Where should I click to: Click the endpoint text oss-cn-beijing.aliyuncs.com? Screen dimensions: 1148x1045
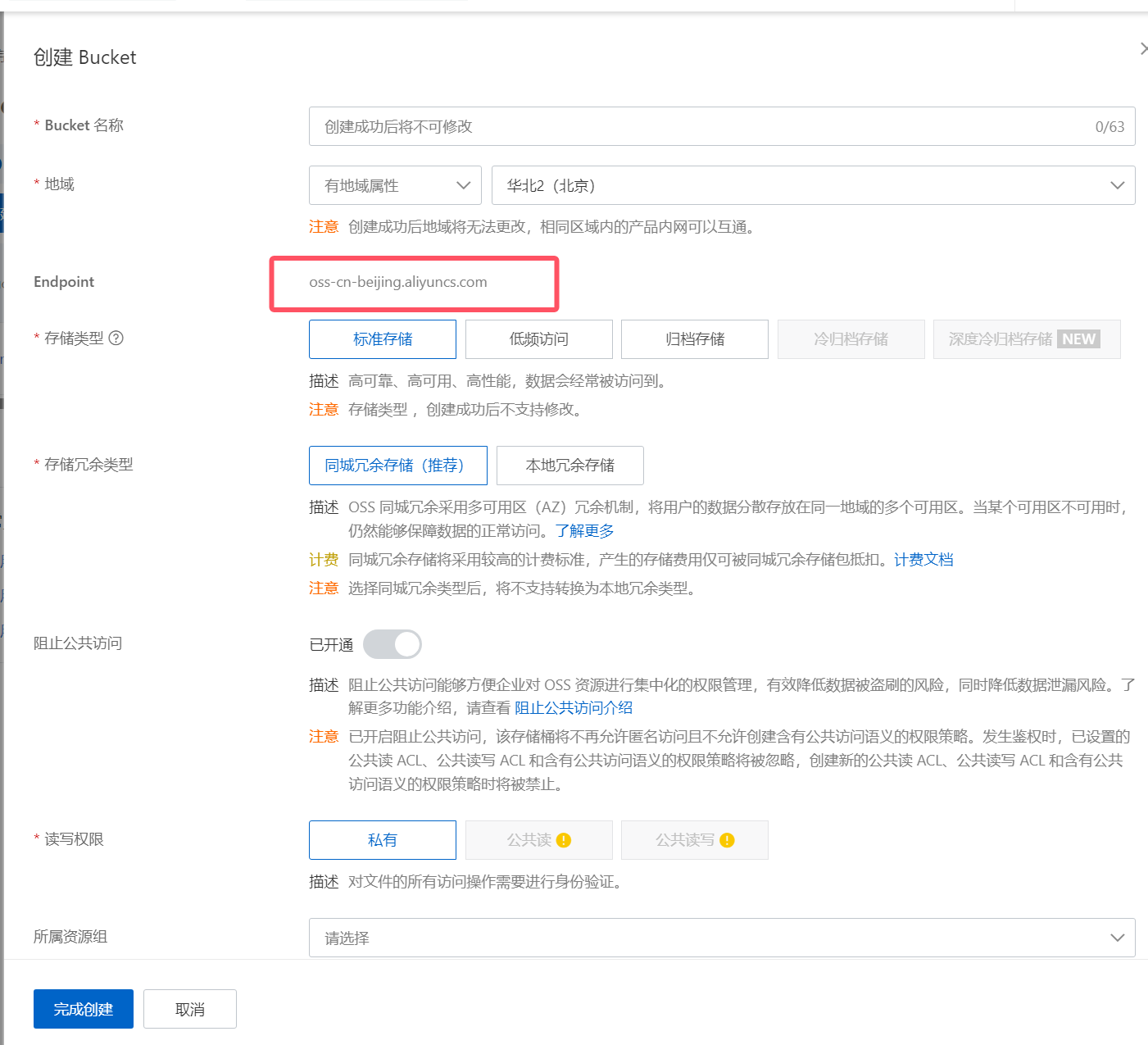coord(398,282)
